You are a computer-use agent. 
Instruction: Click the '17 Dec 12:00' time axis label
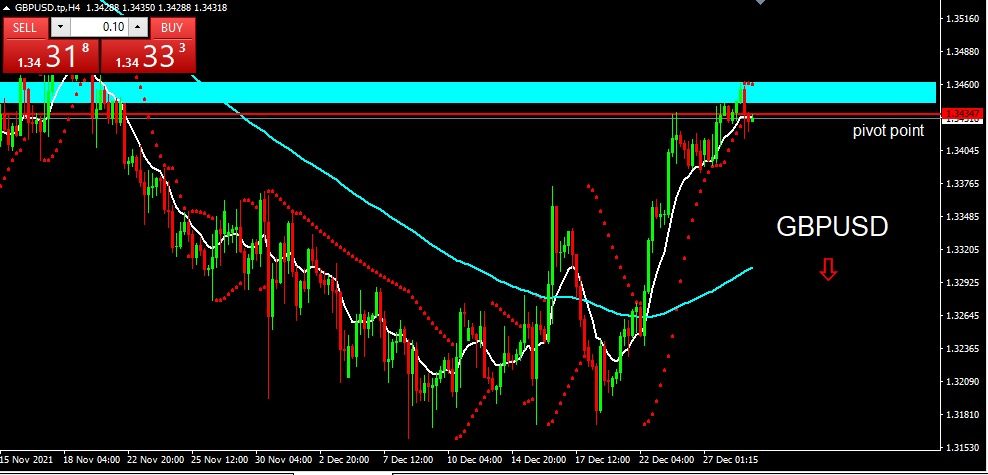(602, 460)
